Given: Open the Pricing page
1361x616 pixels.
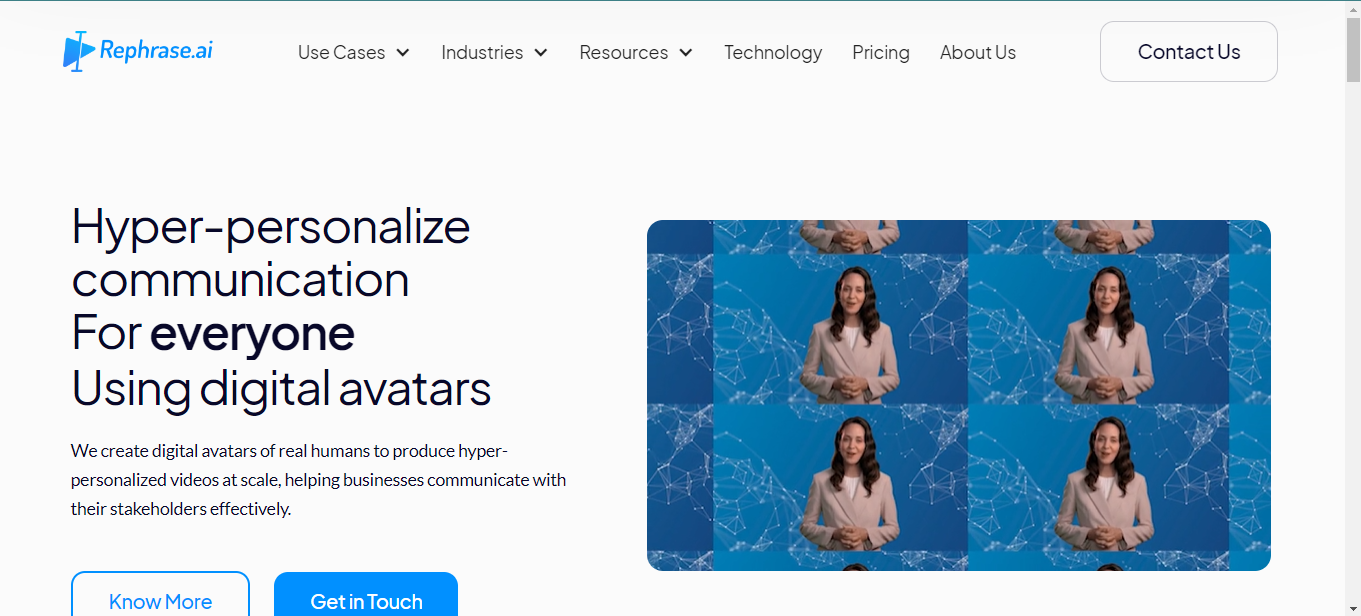Looking at the screenshot, I should (881, 52).
